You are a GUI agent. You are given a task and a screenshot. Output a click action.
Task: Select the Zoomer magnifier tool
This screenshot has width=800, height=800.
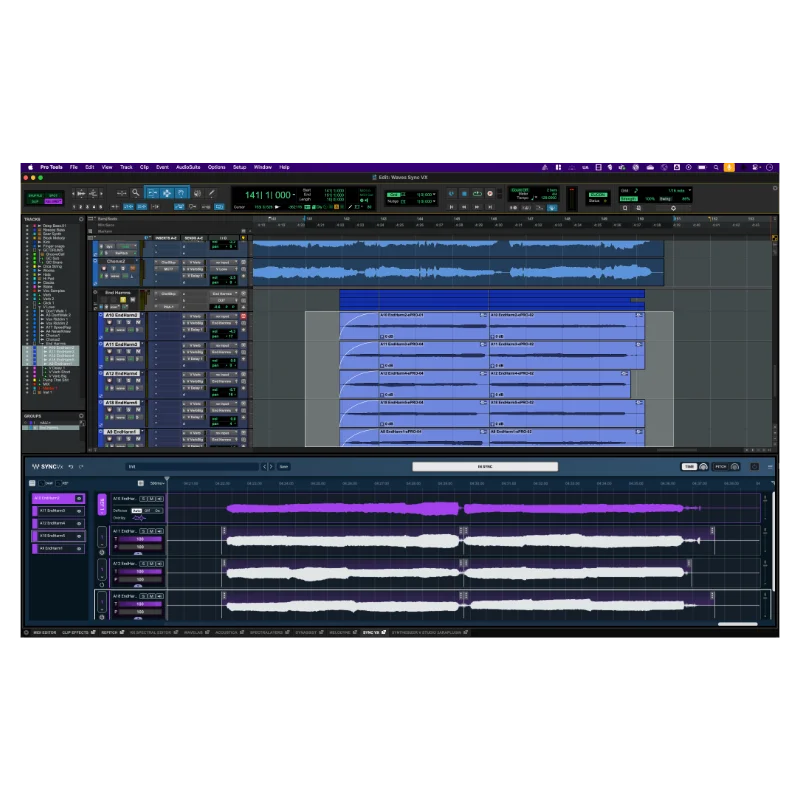pyautogui.click(x=136, y=193)
